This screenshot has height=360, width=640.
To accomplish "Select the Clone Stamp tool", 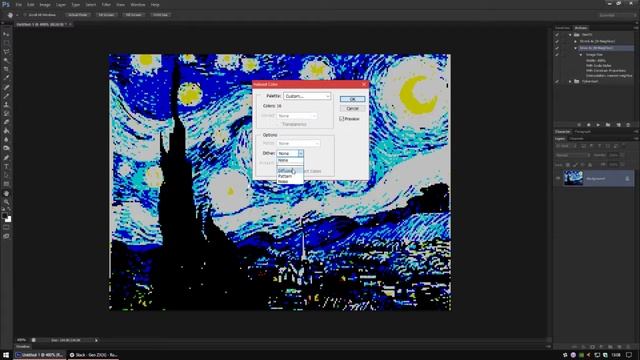I will (x=6, y=104).
